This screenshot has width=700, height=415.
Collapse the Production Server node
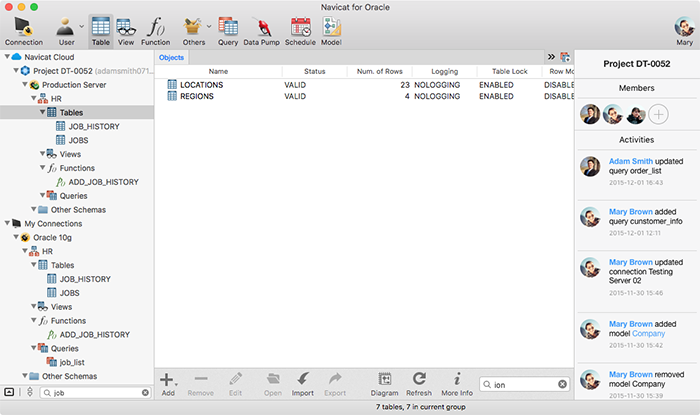pos(25,84)
